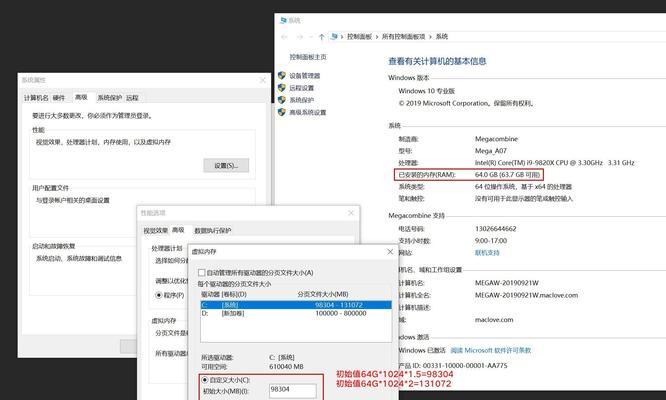Click full name MEGAW-20190921W.maclove.com
Screen dimensions: 666x400
click(526, 295)
